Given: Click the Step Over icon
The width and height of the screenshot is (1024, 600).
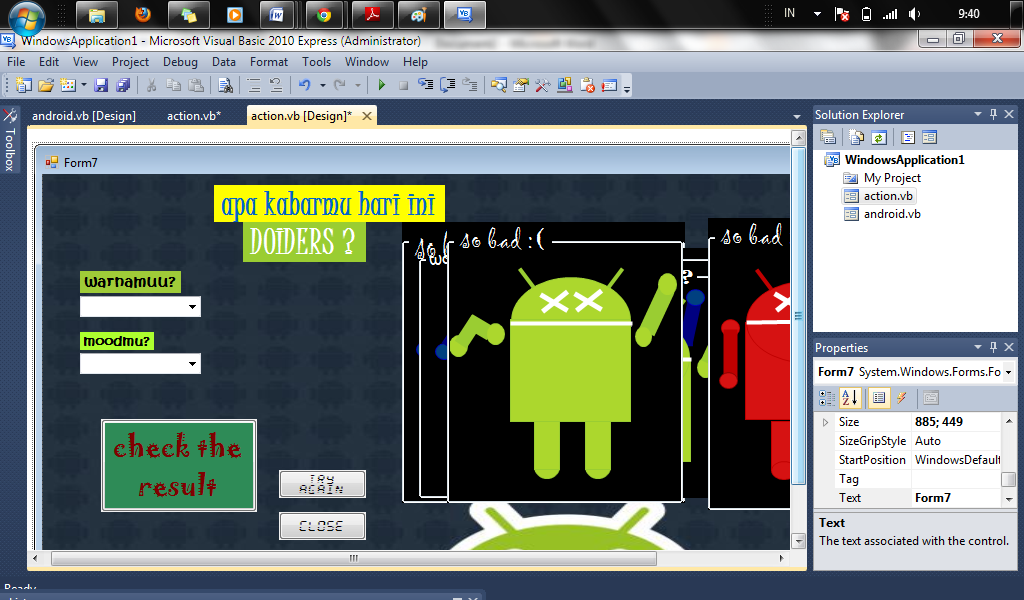Looking at the screenshot, I should pos(448,85).
